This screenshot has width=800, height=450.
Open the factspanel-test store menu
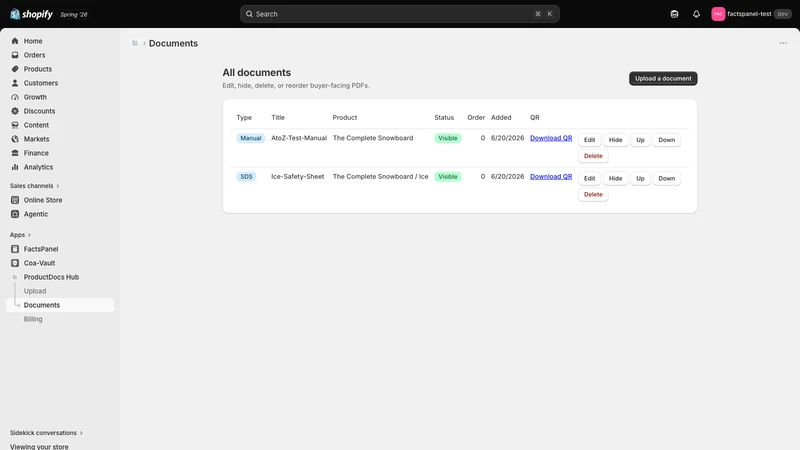click(751, 14)
